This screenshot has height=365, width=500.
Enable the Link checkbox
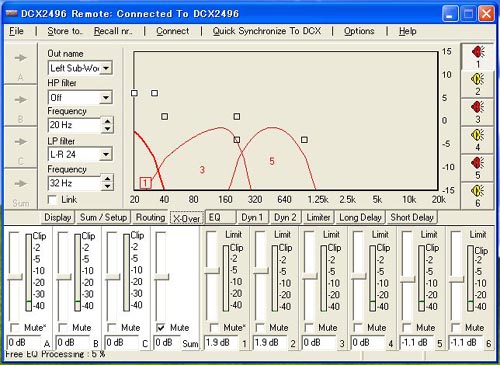click(52, 200)
